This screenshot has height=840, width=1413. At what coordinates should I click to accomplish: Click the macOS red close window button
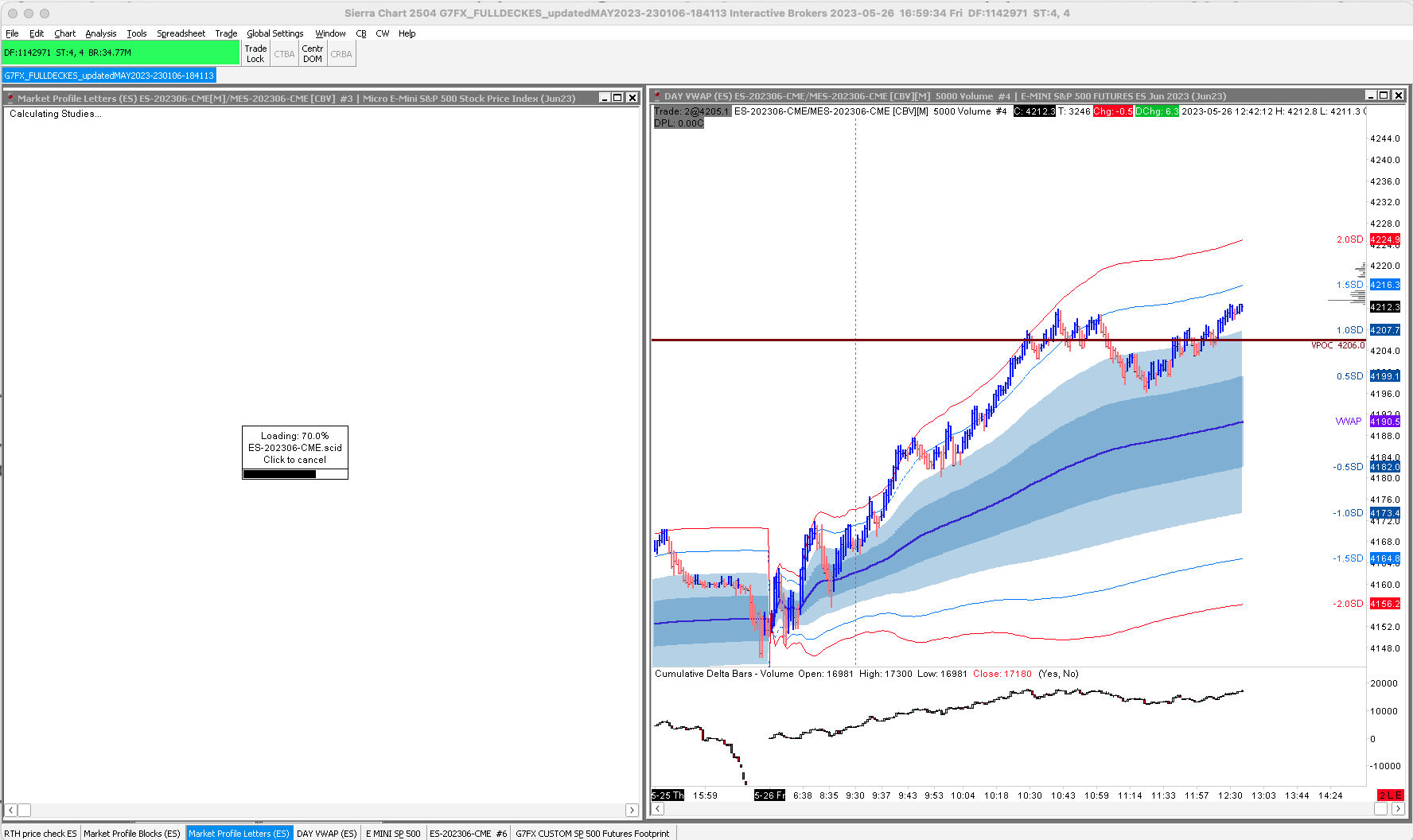click(13, 14)
